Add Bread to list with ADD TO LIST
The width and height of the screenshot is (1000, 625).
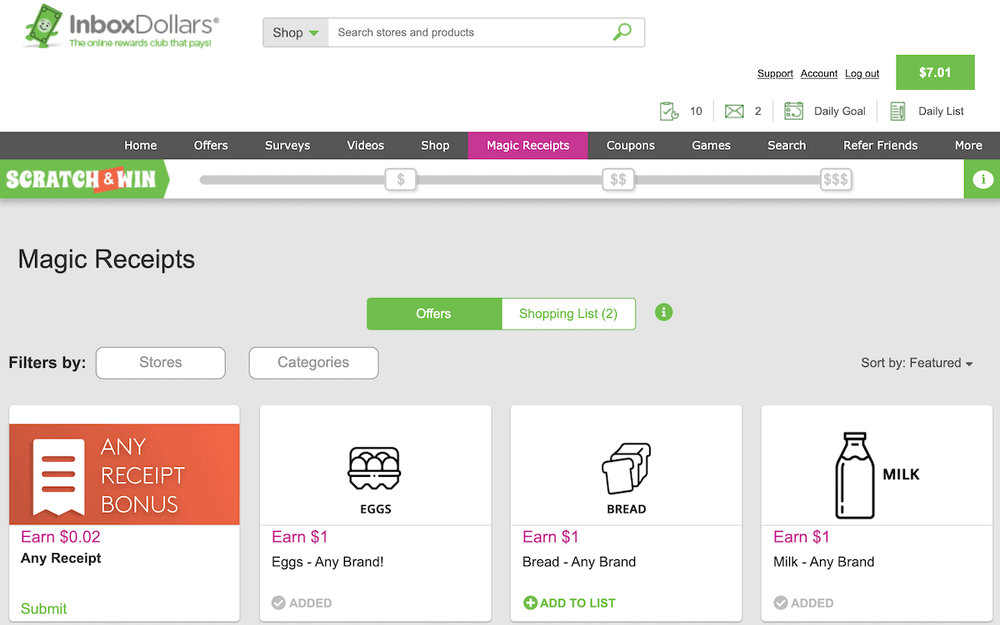(x=569, y=602)
